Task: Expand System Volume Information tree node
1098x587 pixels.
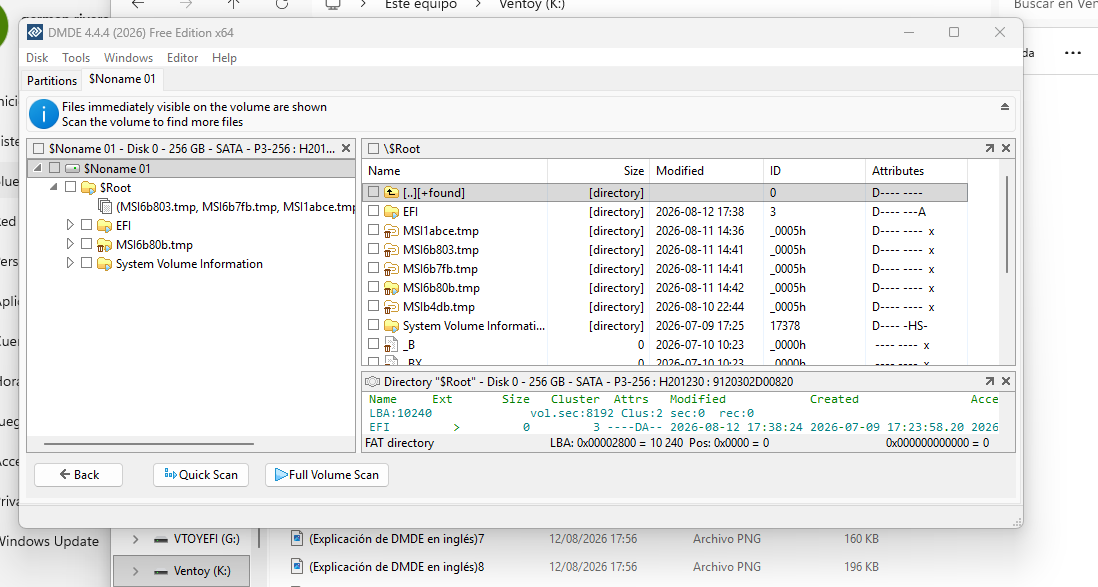Action: coord(70,263)
